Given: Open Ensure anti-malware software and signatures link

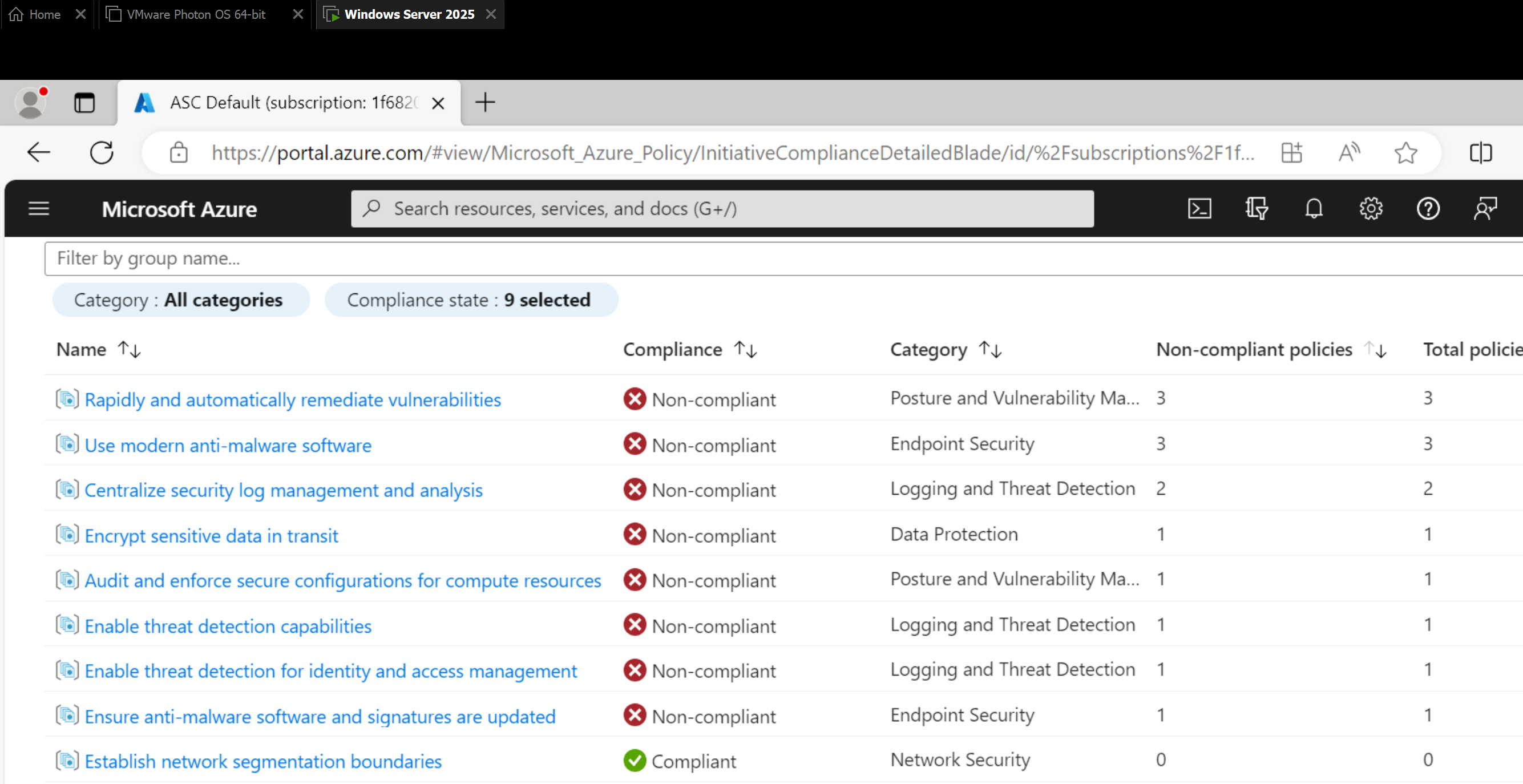Looking at the screenshot, I should (320, 717).
